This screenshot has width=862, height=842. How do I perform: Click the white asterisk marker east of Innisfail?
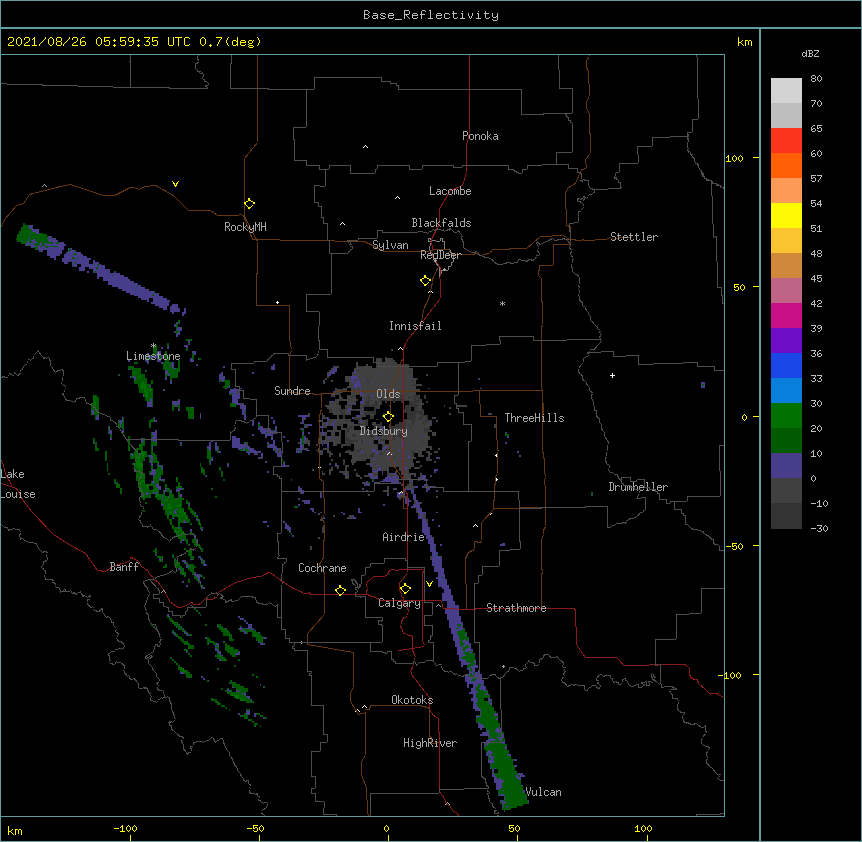coord(502,303)
